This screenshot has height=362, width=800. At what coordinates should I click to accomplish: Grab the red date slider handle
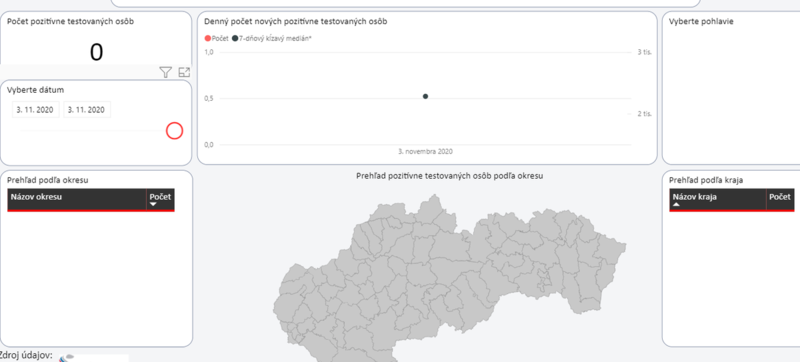click(174, 131)
